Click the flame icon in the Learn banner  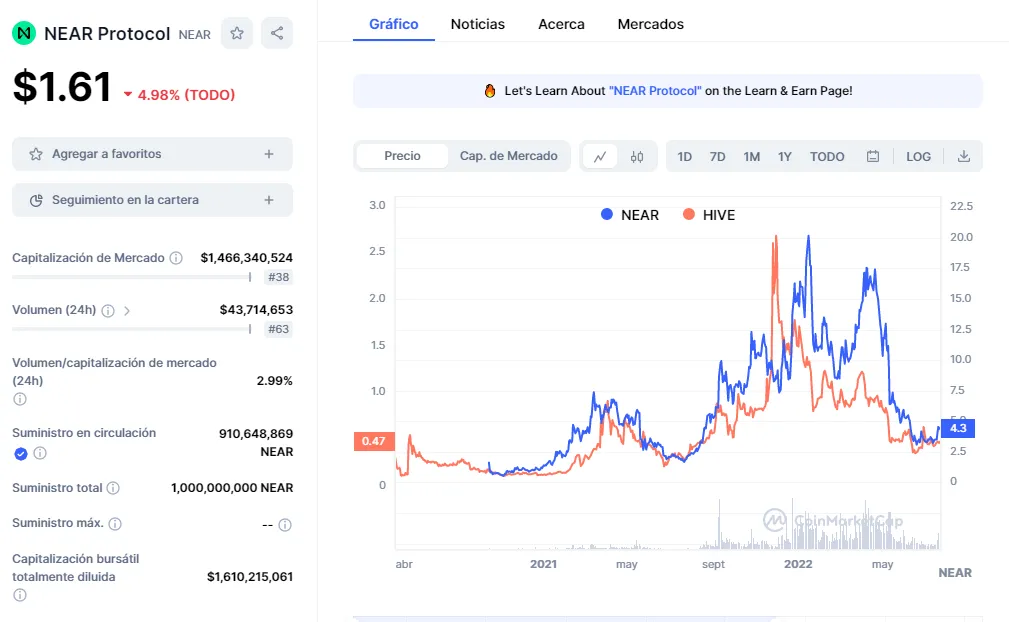point(490,91)
